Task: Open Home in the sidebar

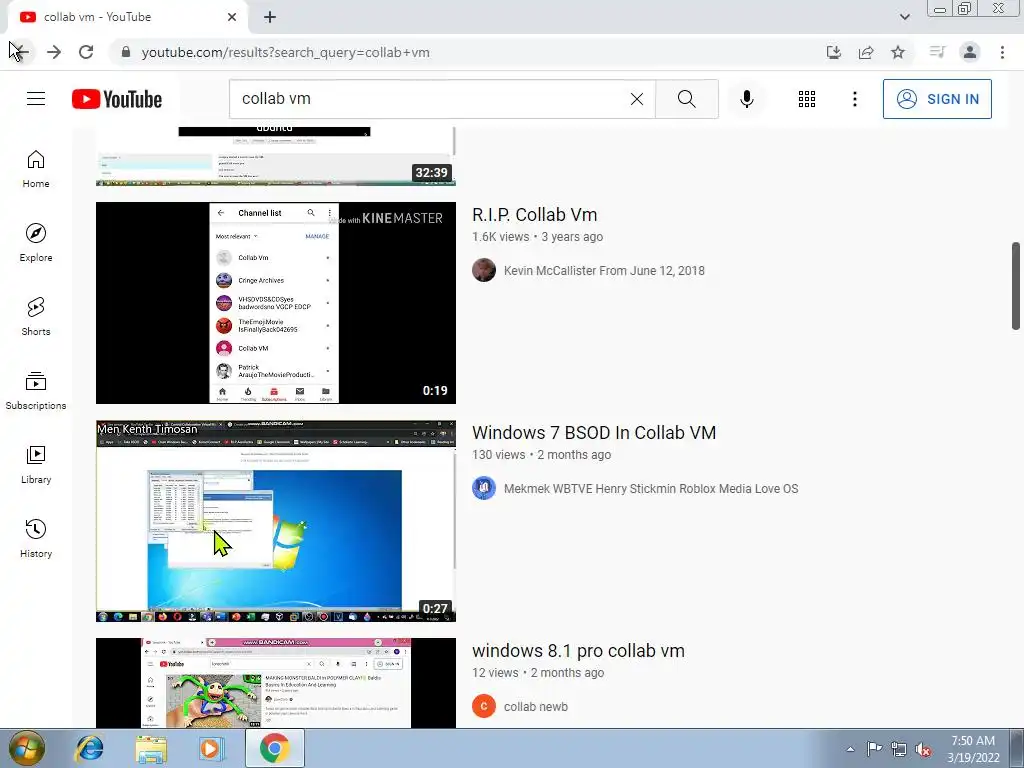Action: tap(36, 168)
